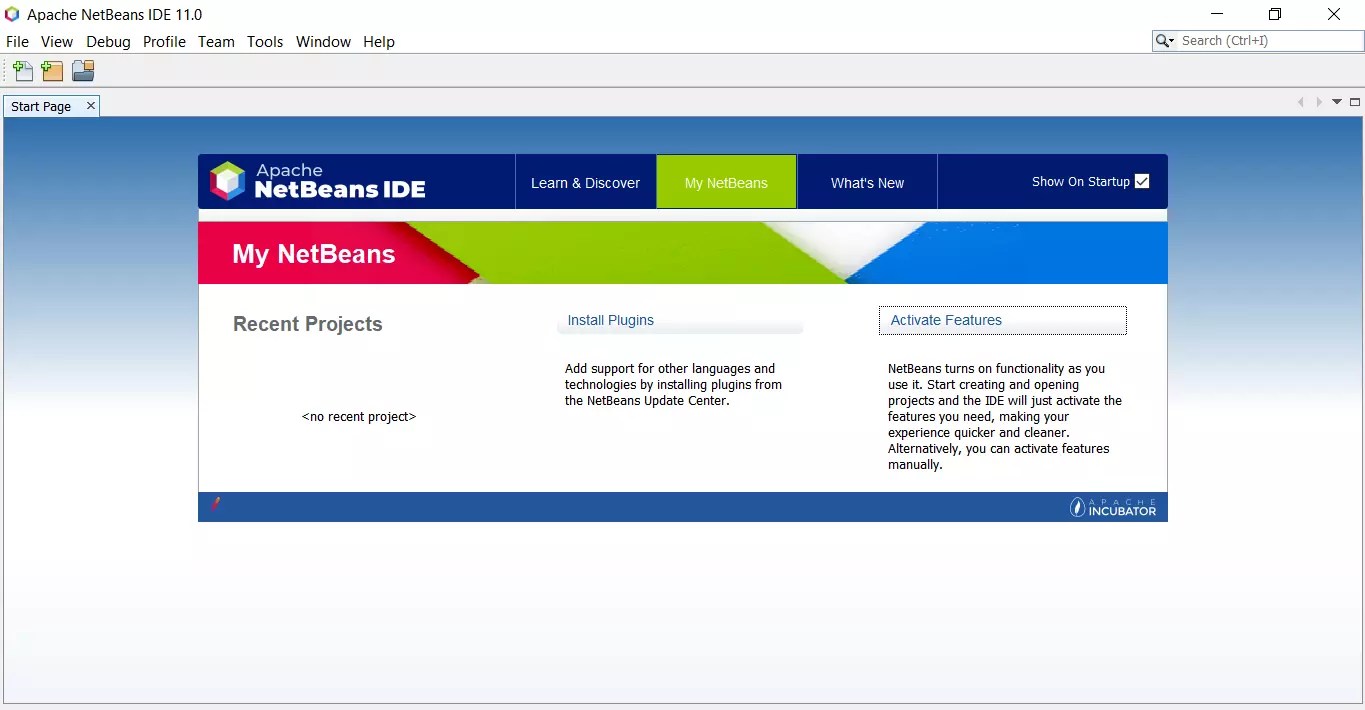Click the <no recent project> text
This screenshot has width=1365, height=710.
[359, 417]
